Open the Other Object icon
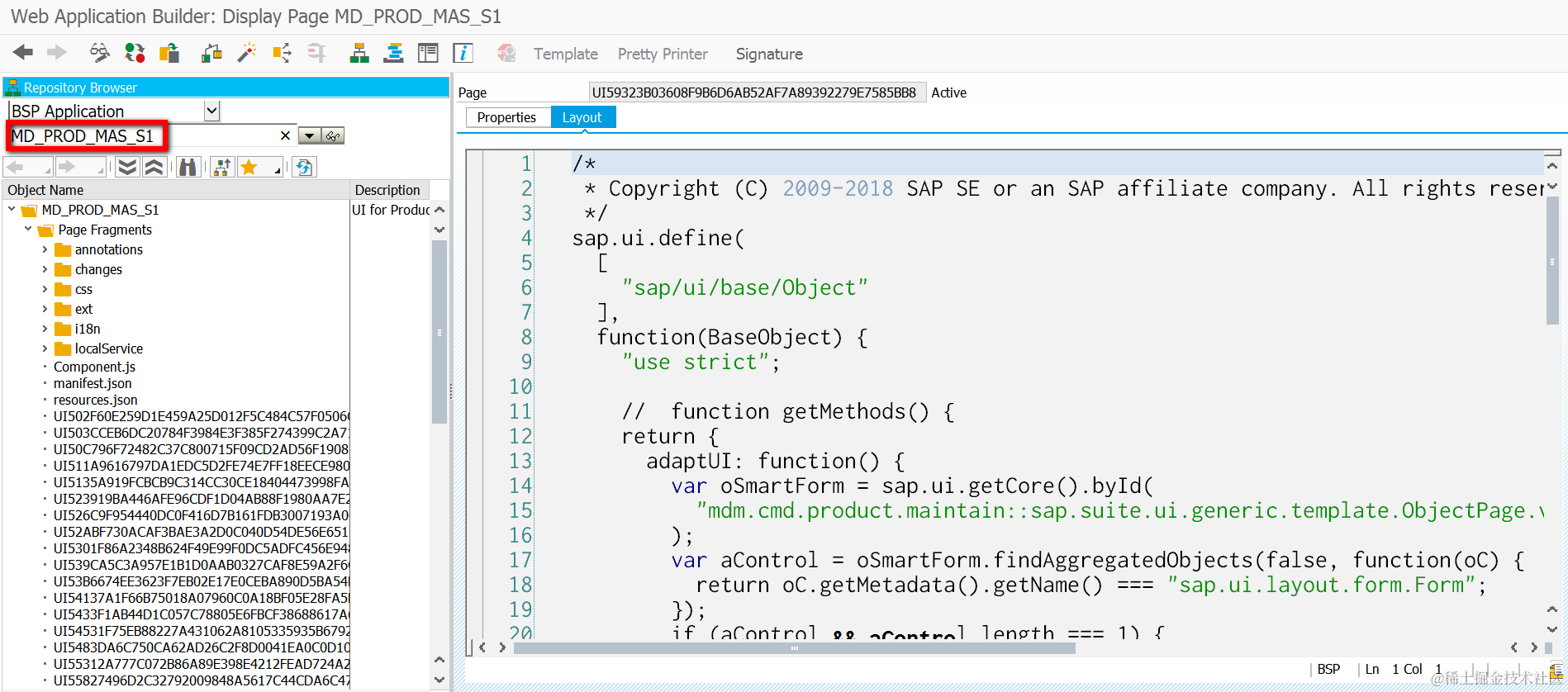Image resolution: width=1568 pixels, height=692 pixels. 169,54
